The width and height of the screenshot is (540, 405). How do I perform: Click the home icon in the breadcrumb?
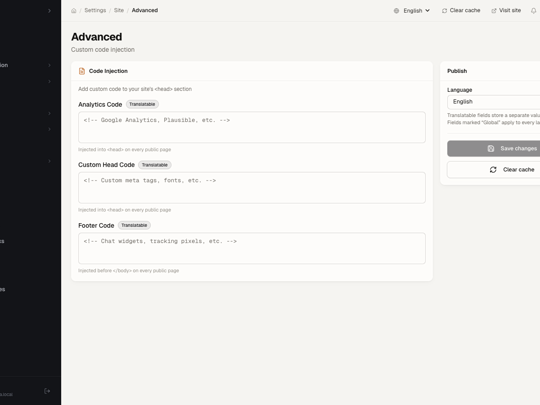(x=74, y=11)
